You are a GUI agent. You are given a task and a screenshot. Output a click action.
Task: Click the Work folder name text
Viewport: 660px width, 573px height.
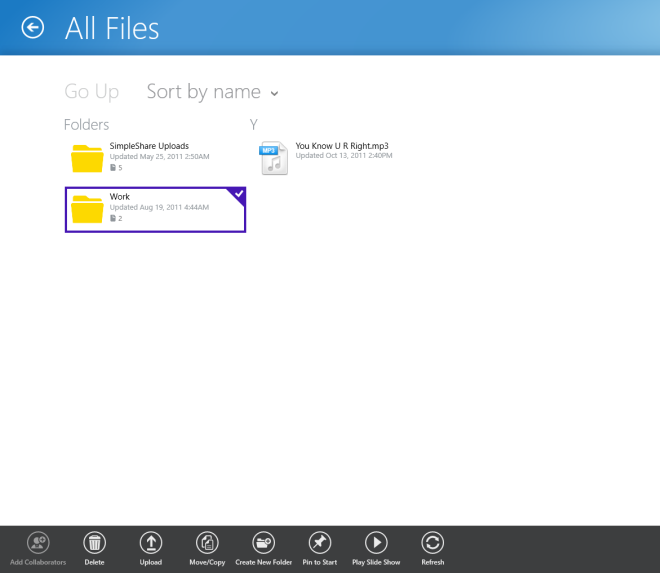click(120, 197)
